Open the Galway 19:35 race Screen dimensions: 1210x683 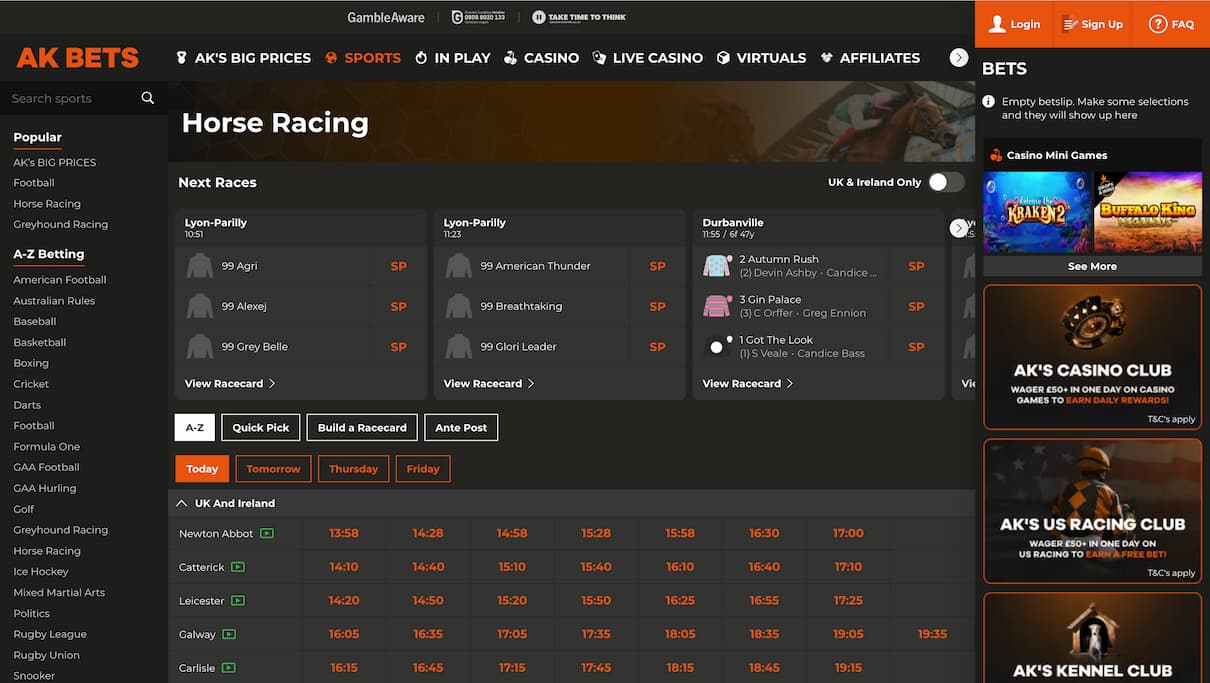932,634
